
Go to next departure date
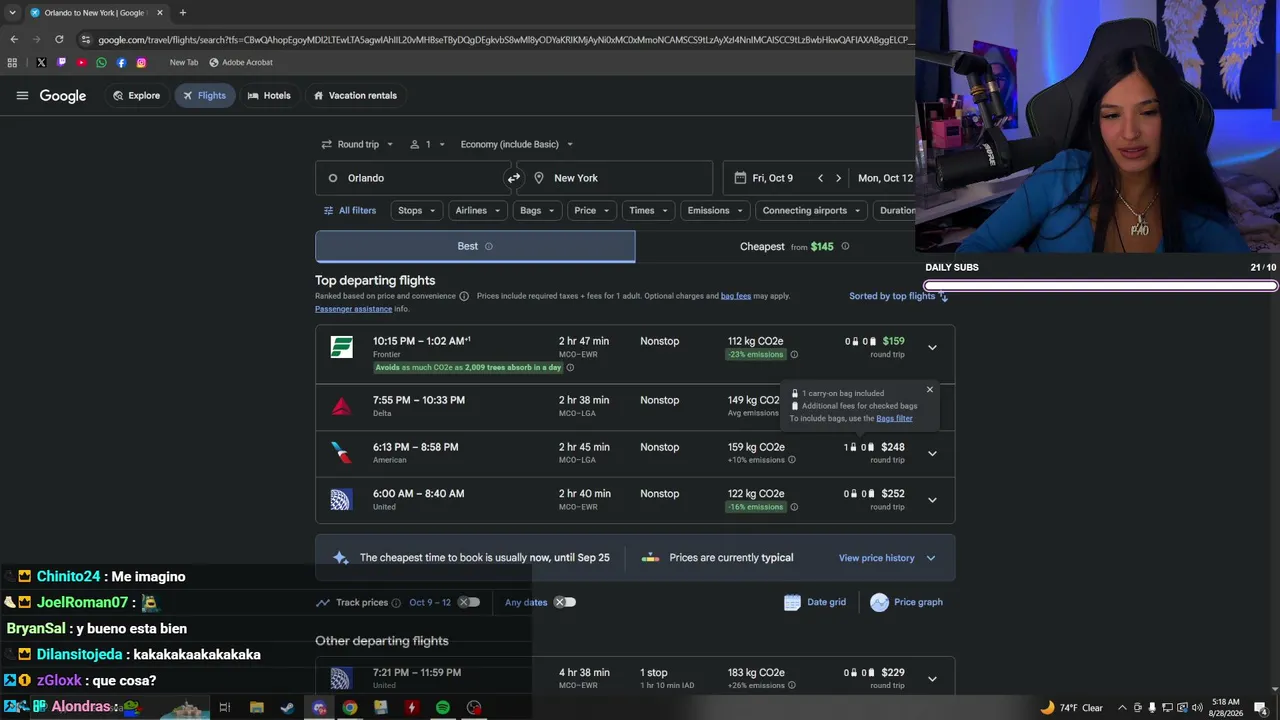(x=838, y=178)
